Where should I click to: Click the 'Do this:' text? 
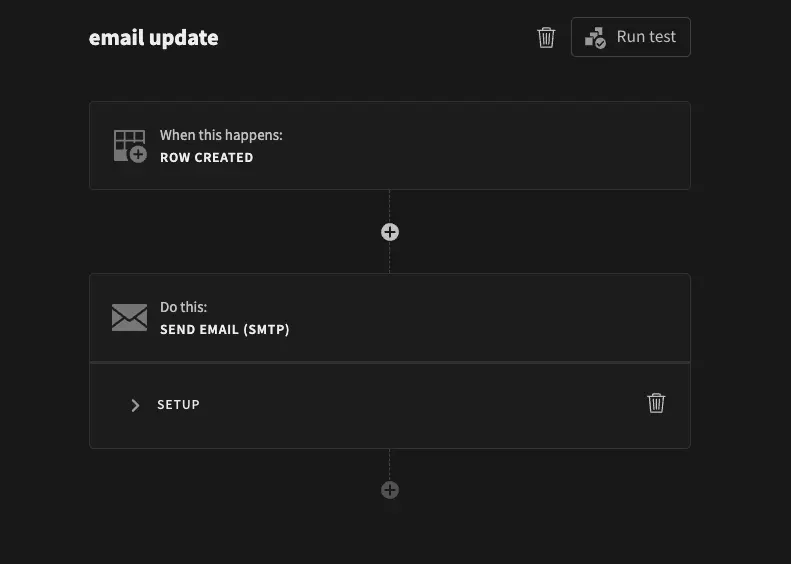pyautogui.click(x=183, y=307)
